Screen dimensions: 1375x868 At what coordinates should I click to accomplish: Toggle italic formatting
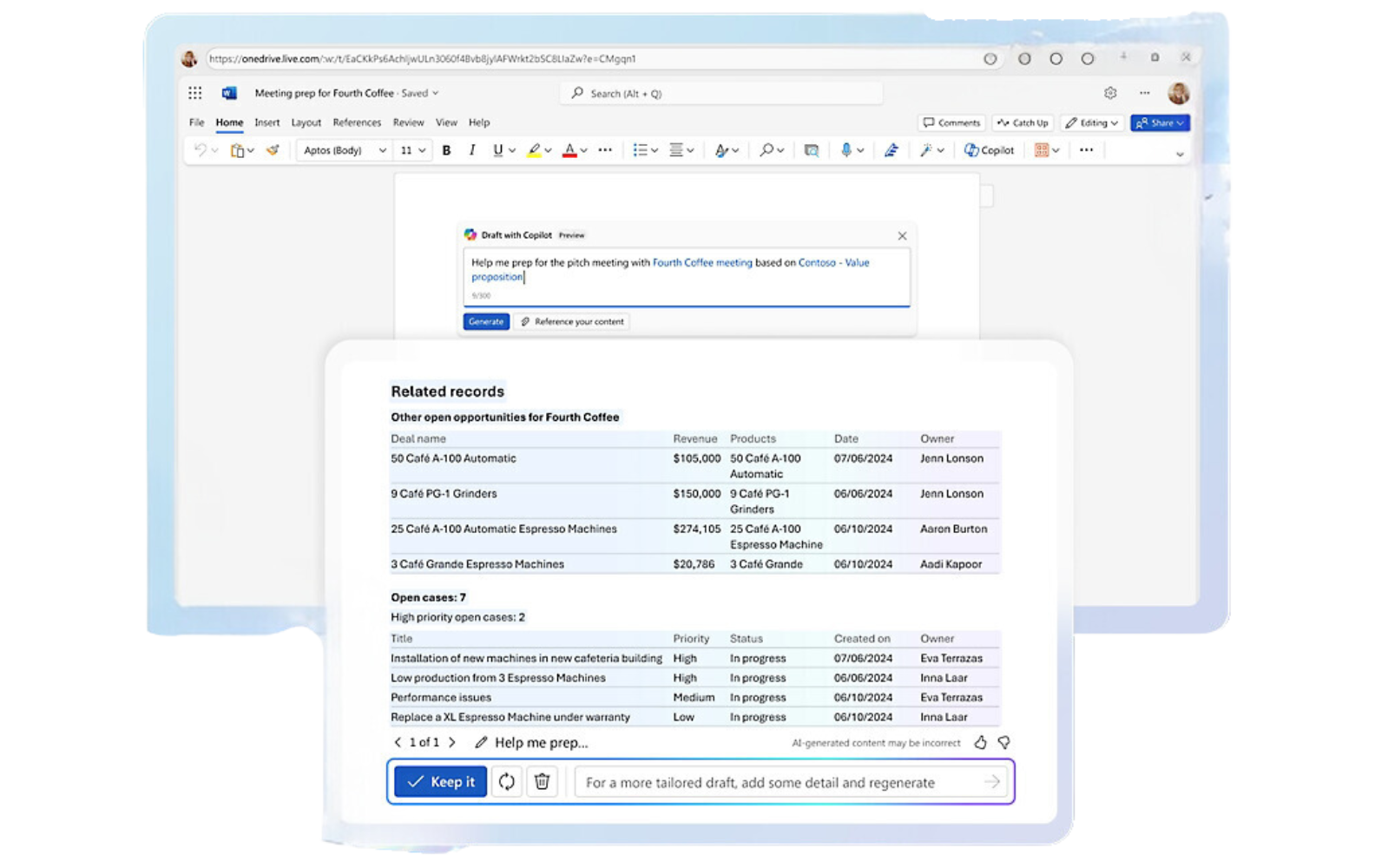click(x=471, y=150)
